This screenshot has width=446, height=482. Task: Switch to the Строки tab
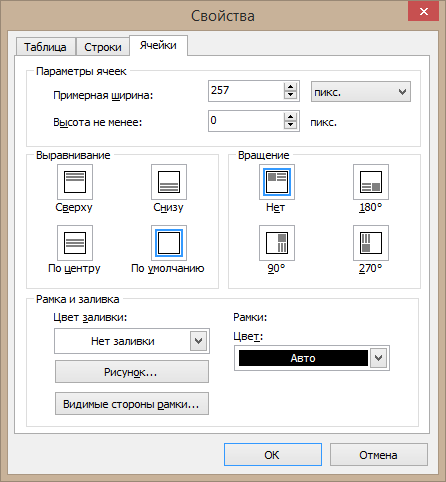point(103,47)
